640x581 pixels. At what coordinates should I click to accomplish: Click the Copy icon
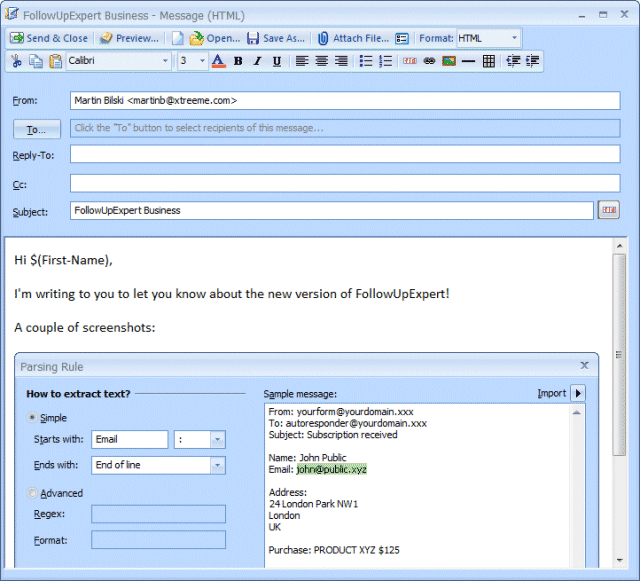(x=36, y=61)
